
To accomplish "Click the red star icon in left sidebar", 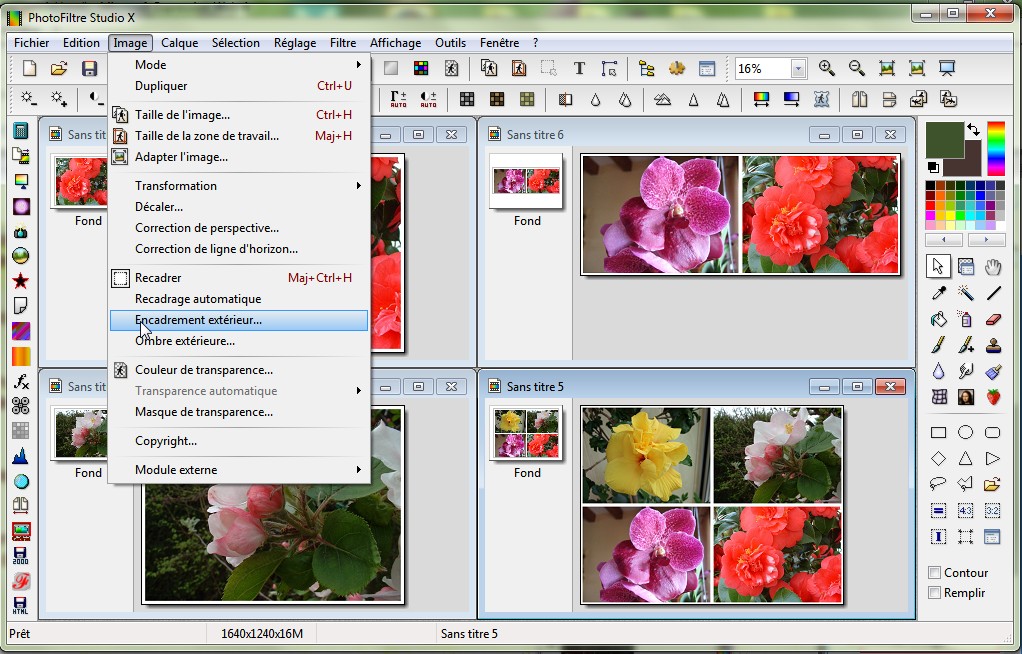I will [21, 281].
